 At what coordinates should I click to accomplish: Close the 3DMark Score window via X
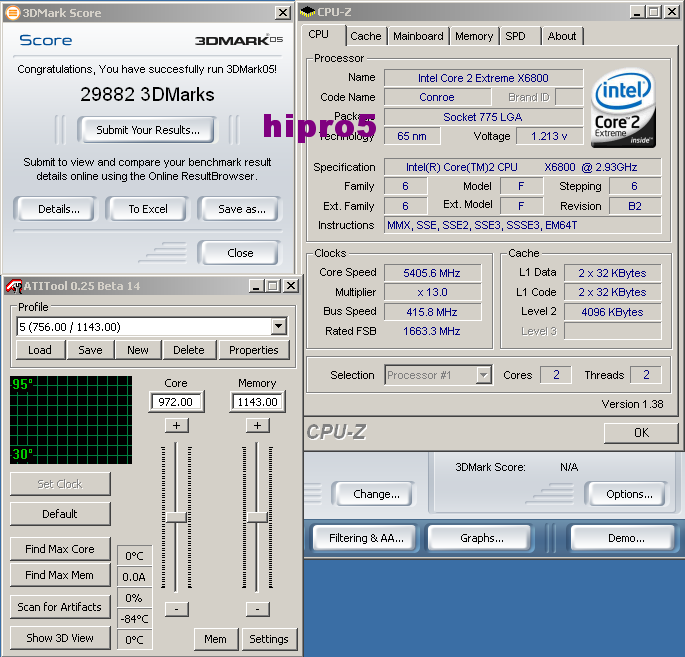point(283,13)
